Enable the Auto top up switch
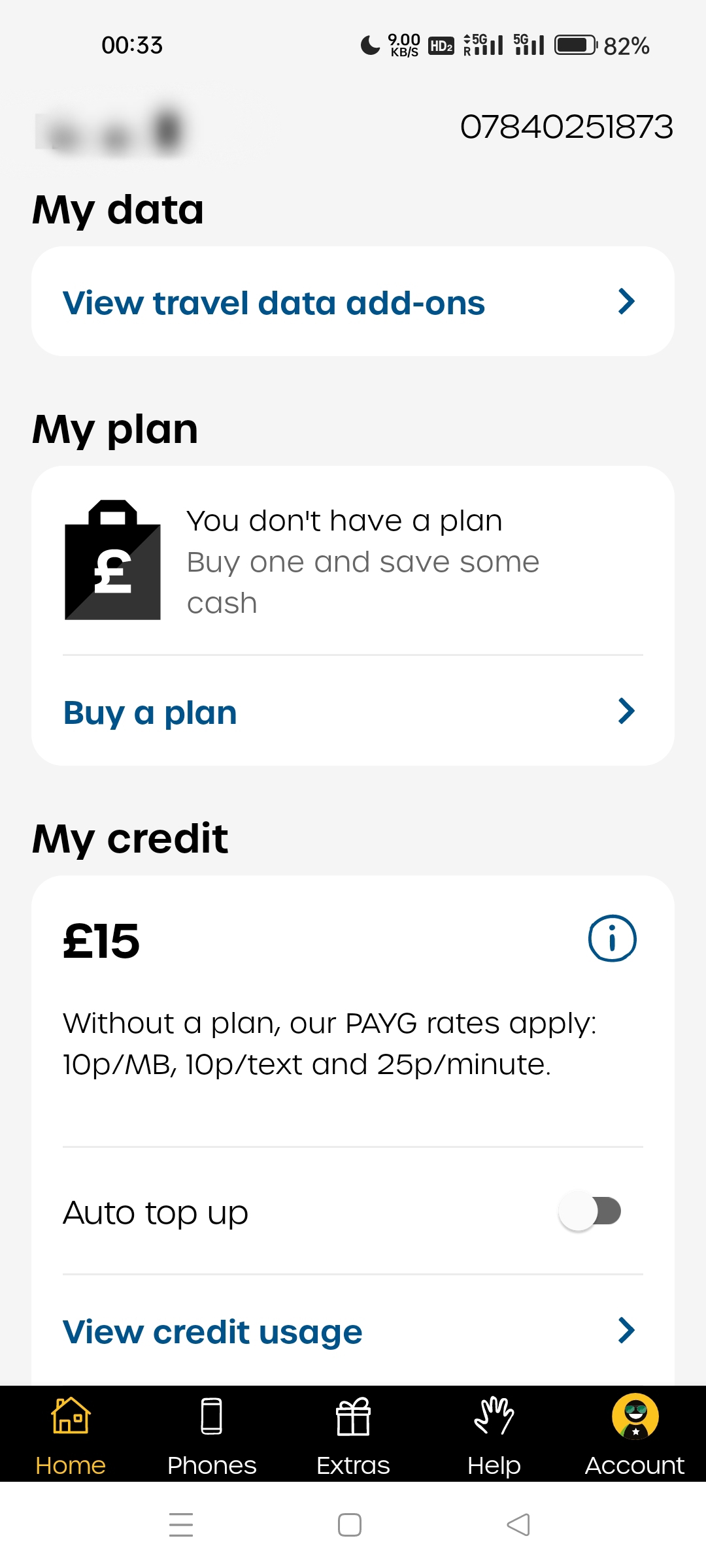Viewport: 706px width, 1568px height. (x=590, y=1211)
